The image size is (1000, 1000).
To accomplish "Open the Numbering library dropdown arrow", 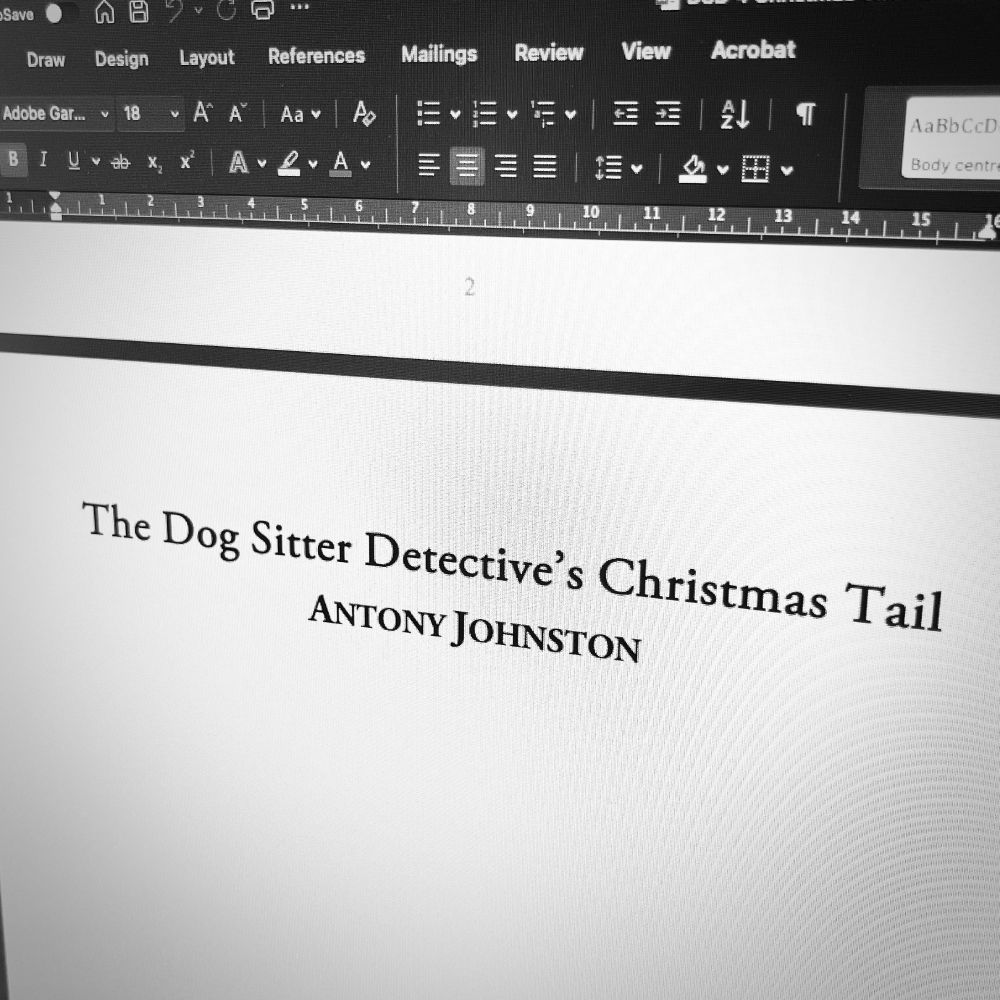I will tap(511, 115).
